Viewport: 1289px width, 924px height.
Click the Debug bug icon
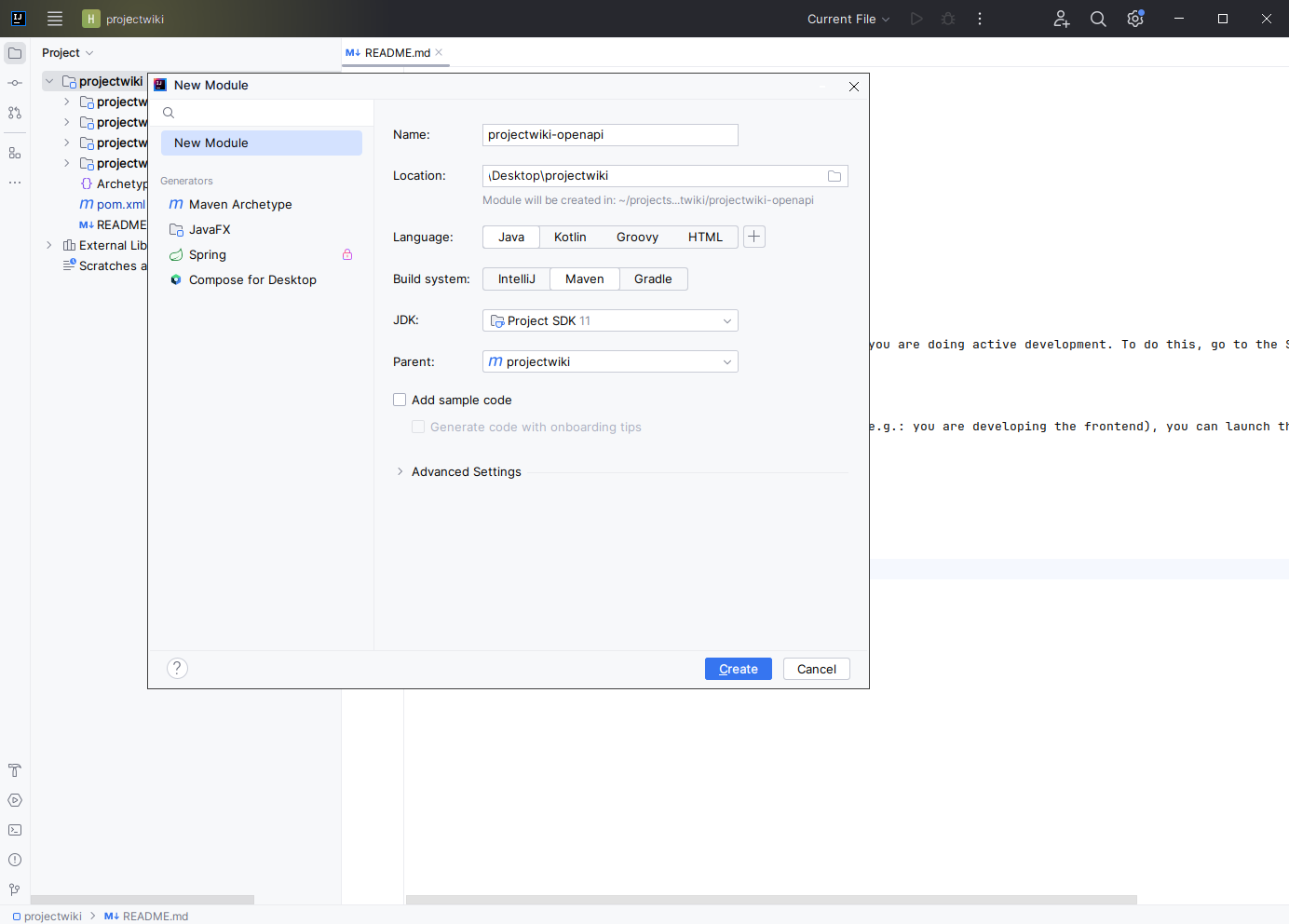[948, 19]
